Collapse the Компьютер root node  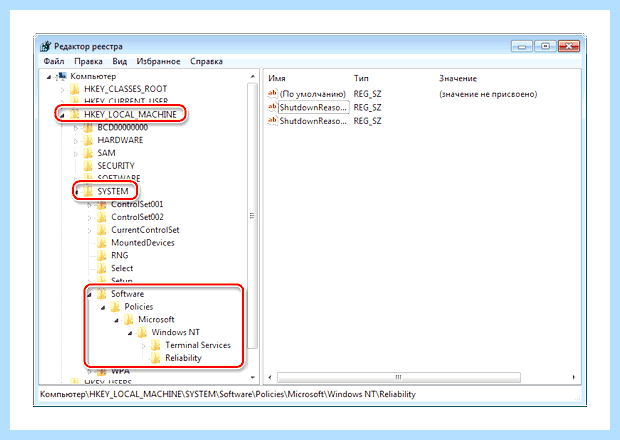tap(49, 77)
